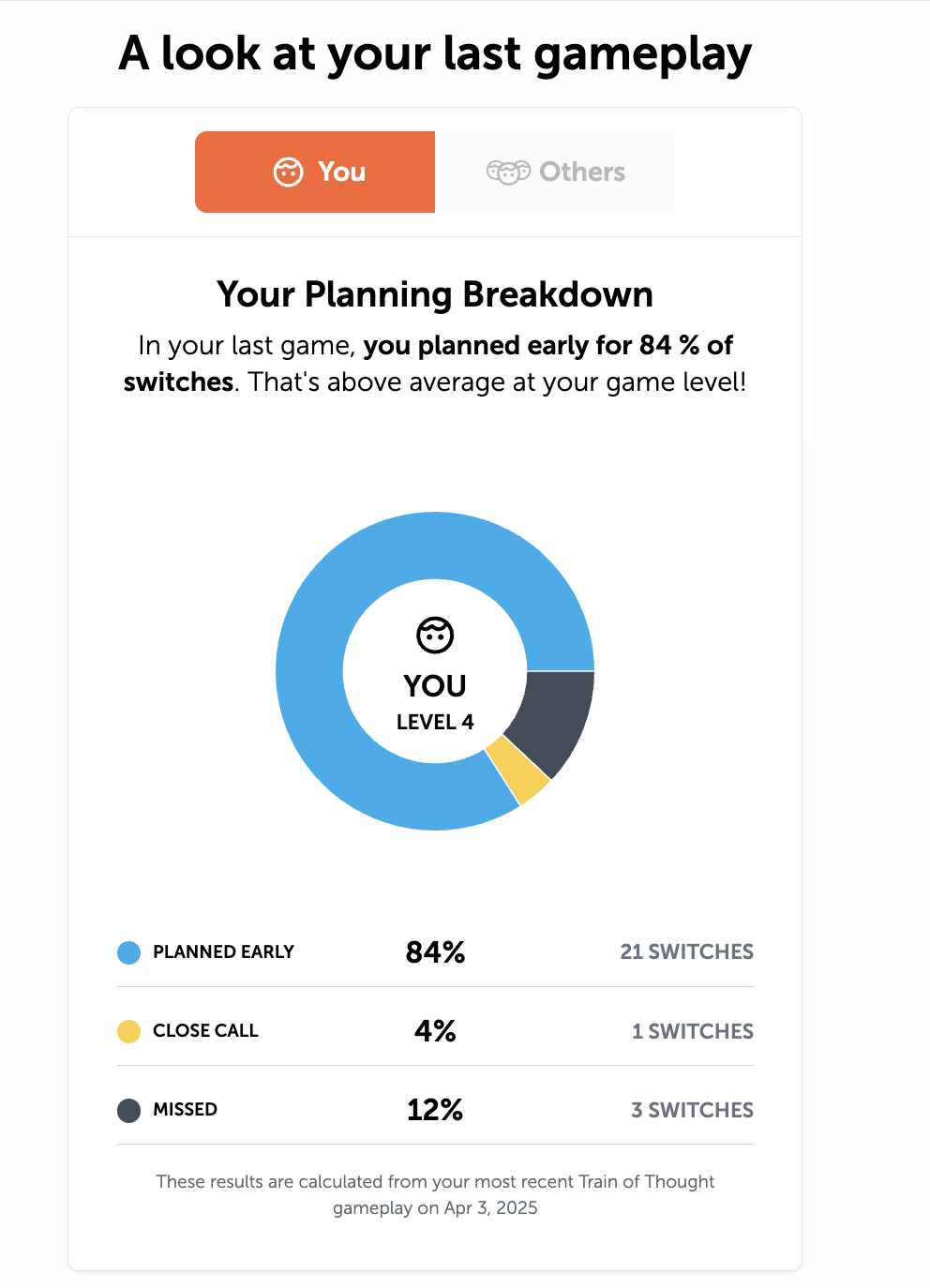This screenshot has width=930, height=1288.
Task: Click the face icon in You tab
Action: click(288, 172)
